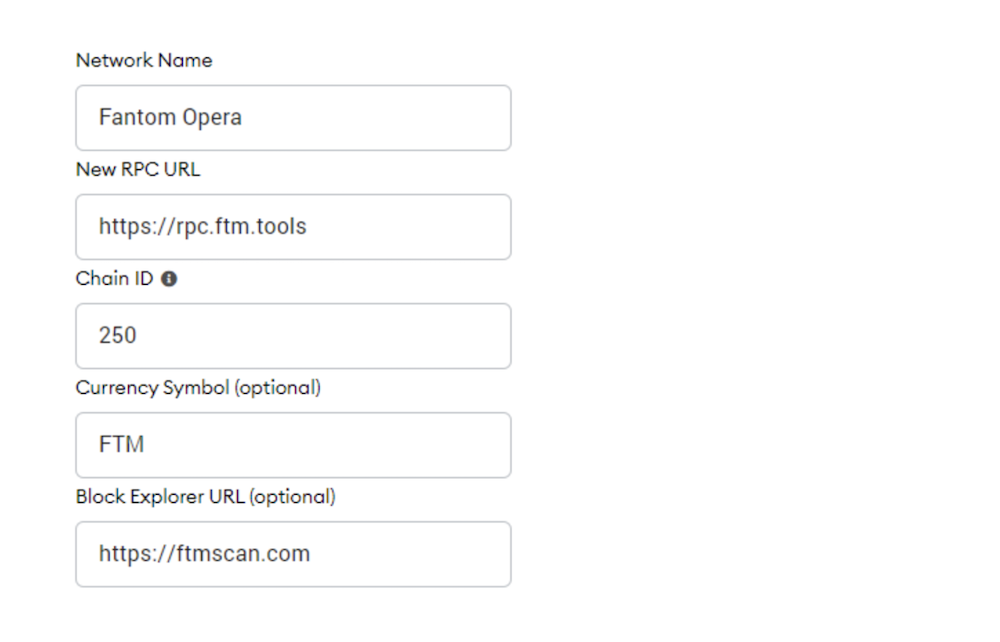
Task: Click the Block Explorer URL (optional) label
Action: pos(205,497)
